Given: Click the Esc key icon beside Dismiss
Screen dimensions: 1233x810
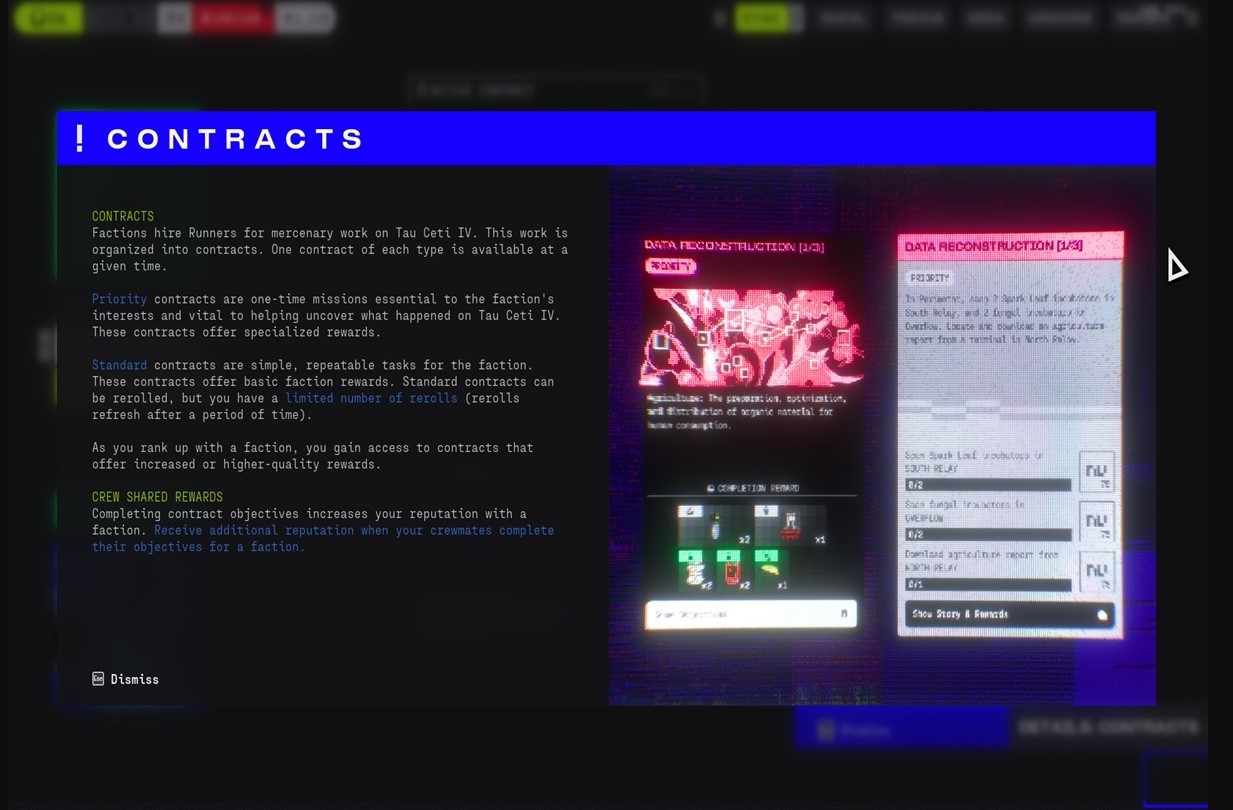Looking at the screenshot, I should [98, 679].
